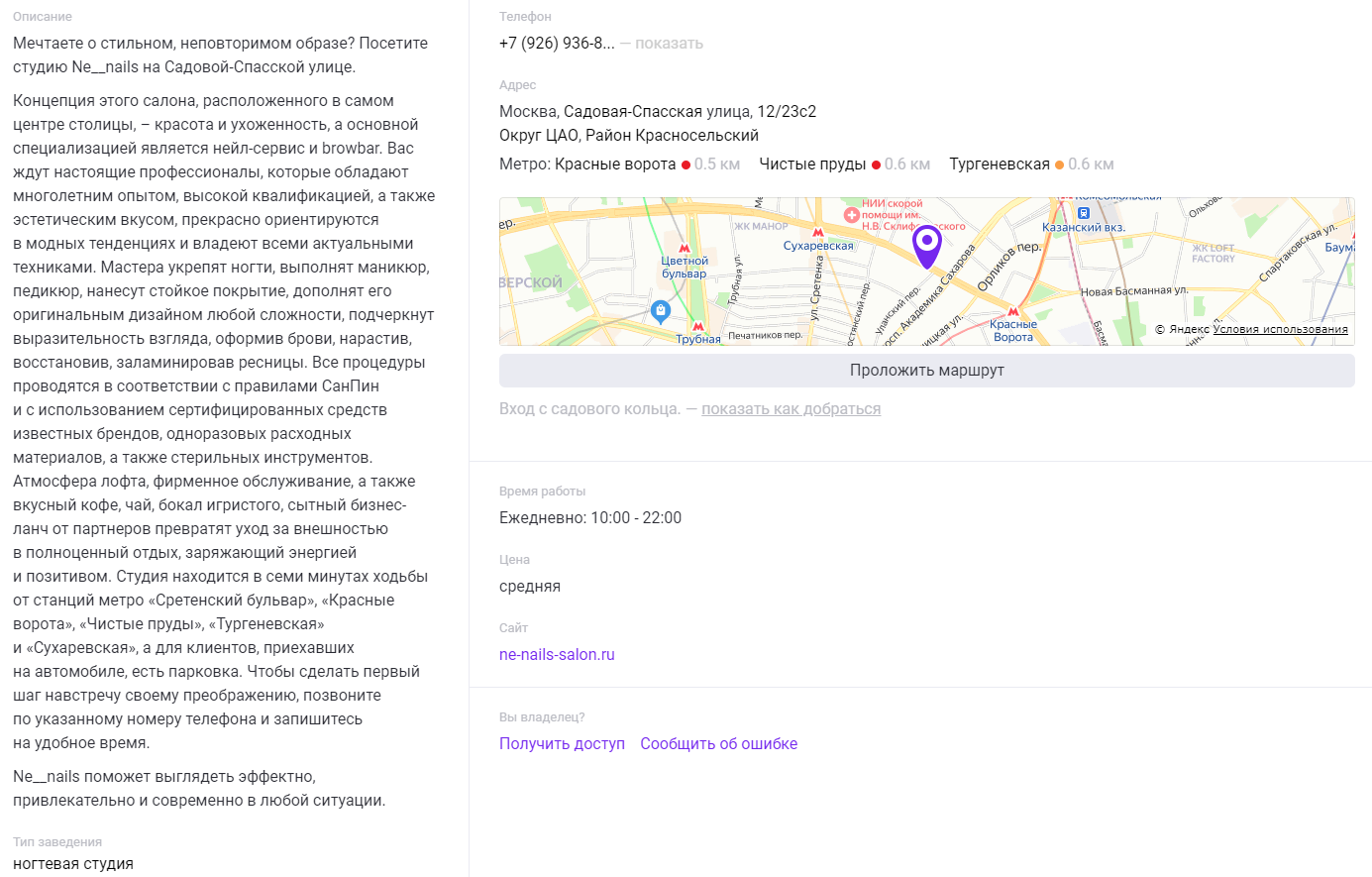Select the Цветной бульвар metro icon on map
Viewport: 1372px width, 877px height.
tap(685, 249)
